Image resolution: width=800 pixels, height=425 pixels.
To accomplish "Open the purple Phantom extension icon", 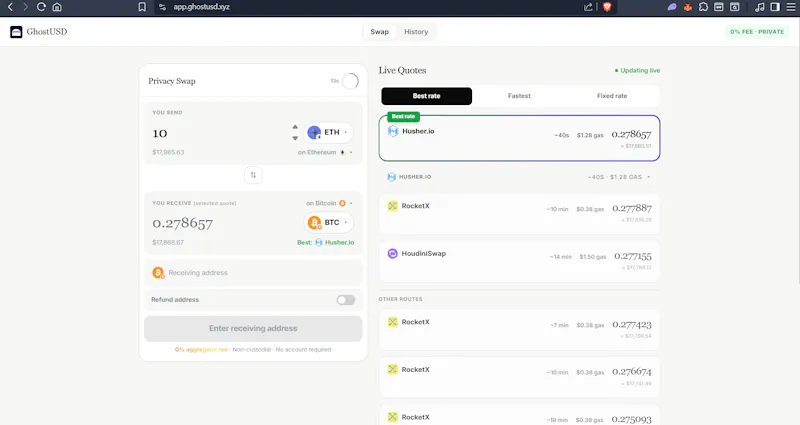I will 672,7.
